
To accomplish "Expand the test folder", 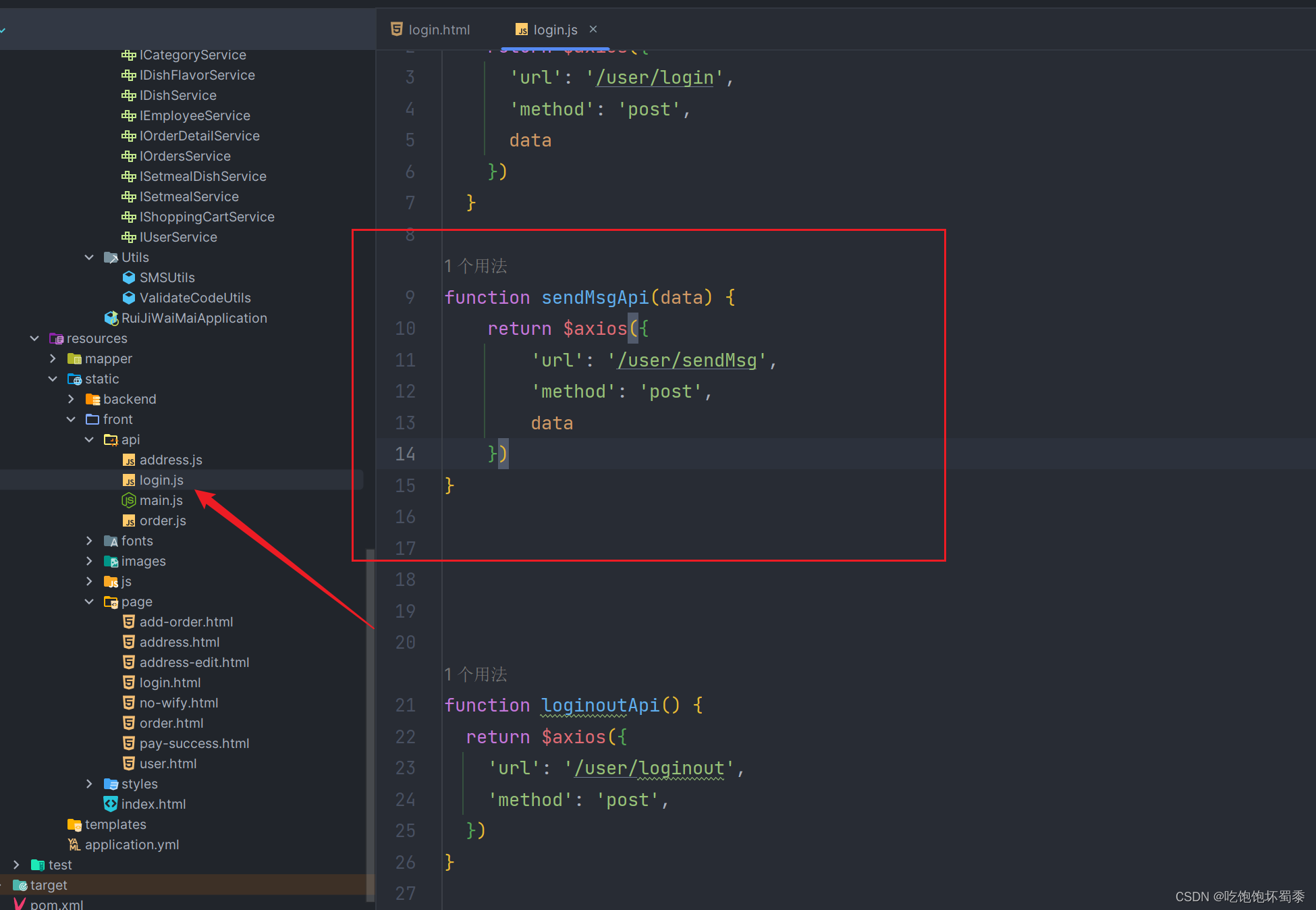I will (16, 865).
